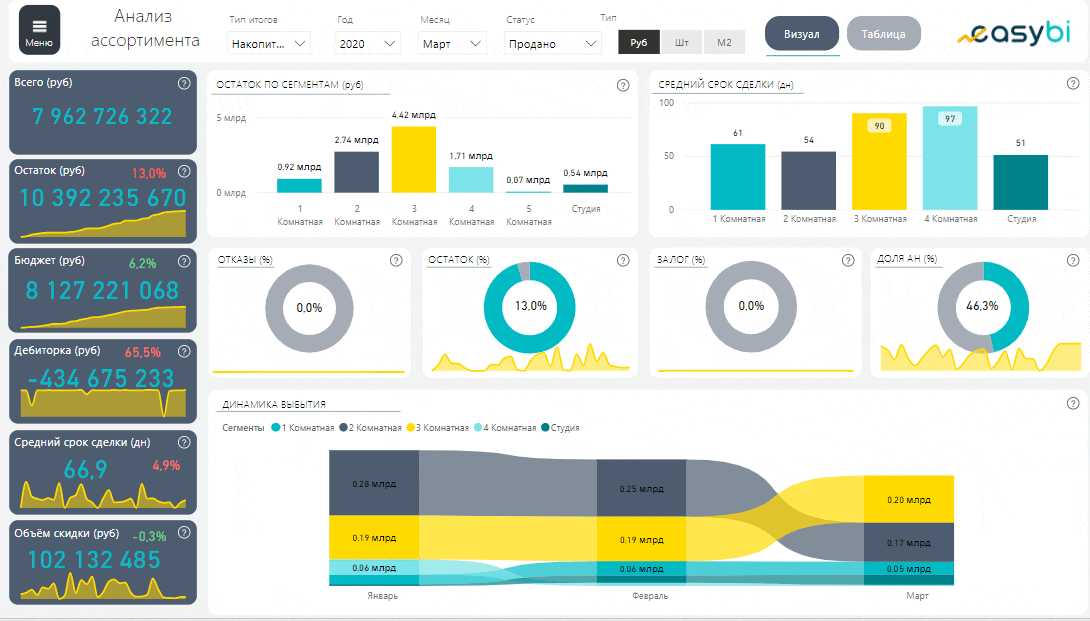
Task: Click the Всего value 7 962 726 322
Action: tap(102, 116)
